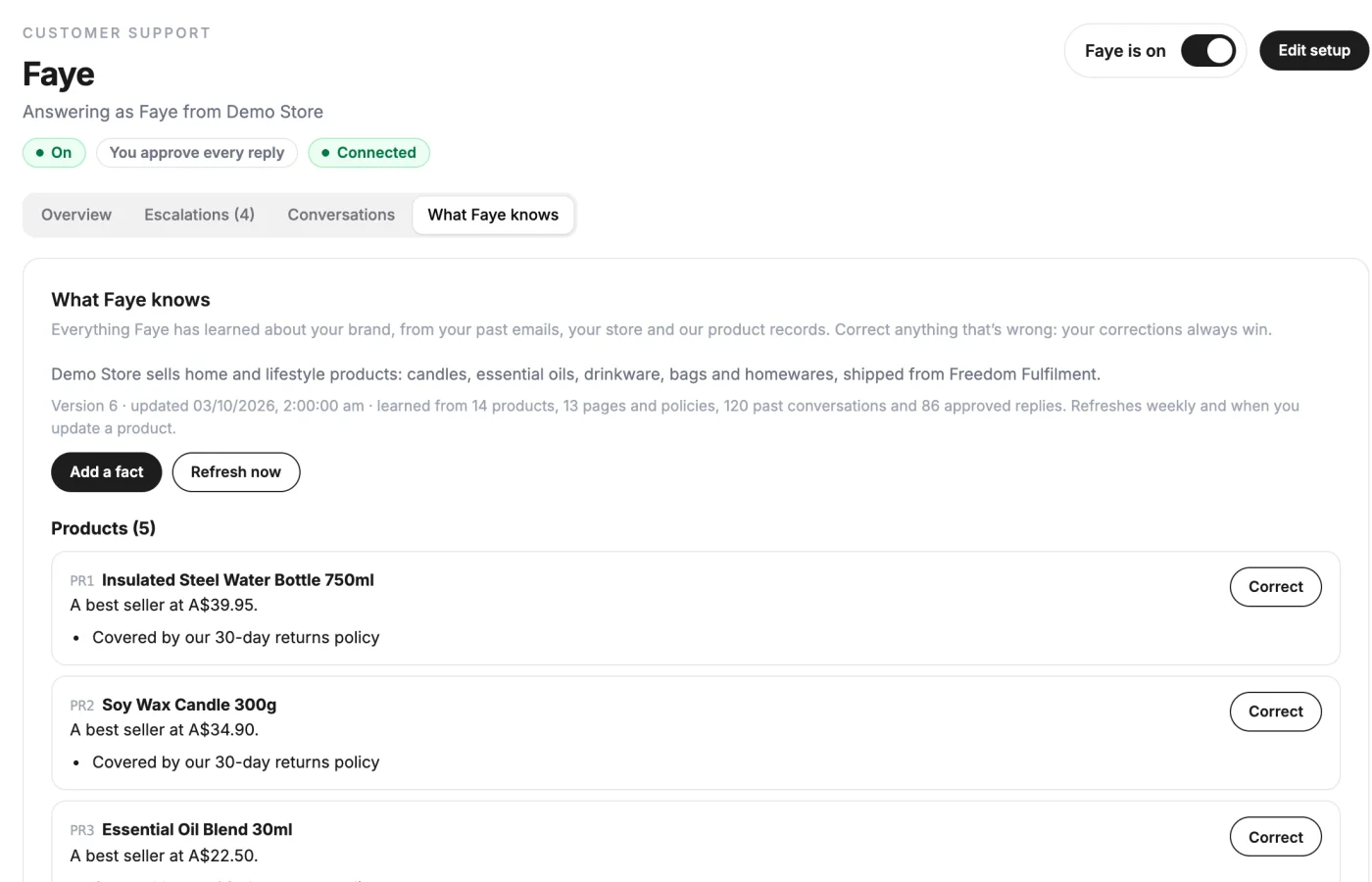Screen dimensions: 1372x882
Task: Click the You approve every reply pill
Action: tap(197, 153)
